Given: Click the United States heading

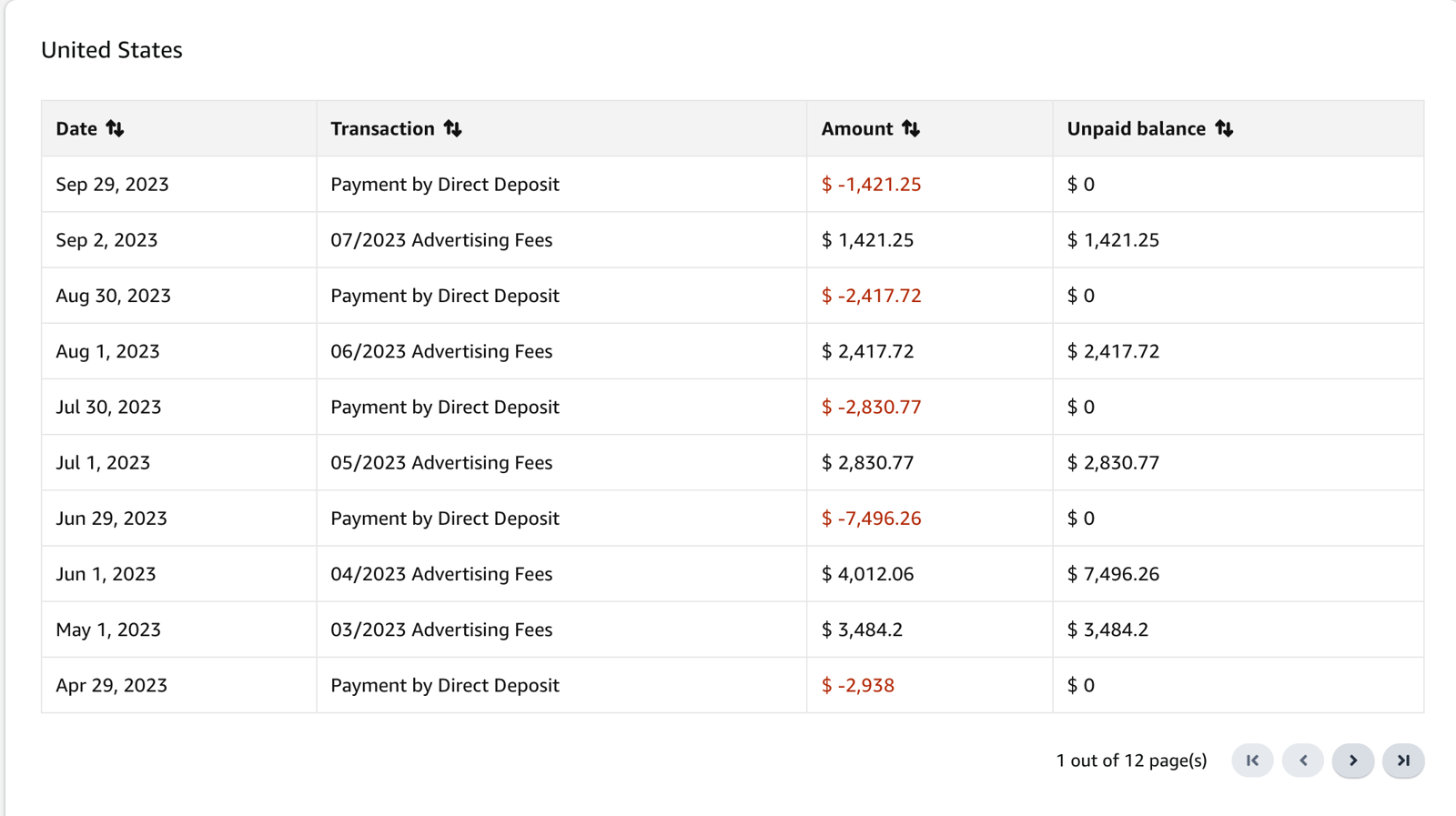Looking at the screenshot, I should [112, 50].
